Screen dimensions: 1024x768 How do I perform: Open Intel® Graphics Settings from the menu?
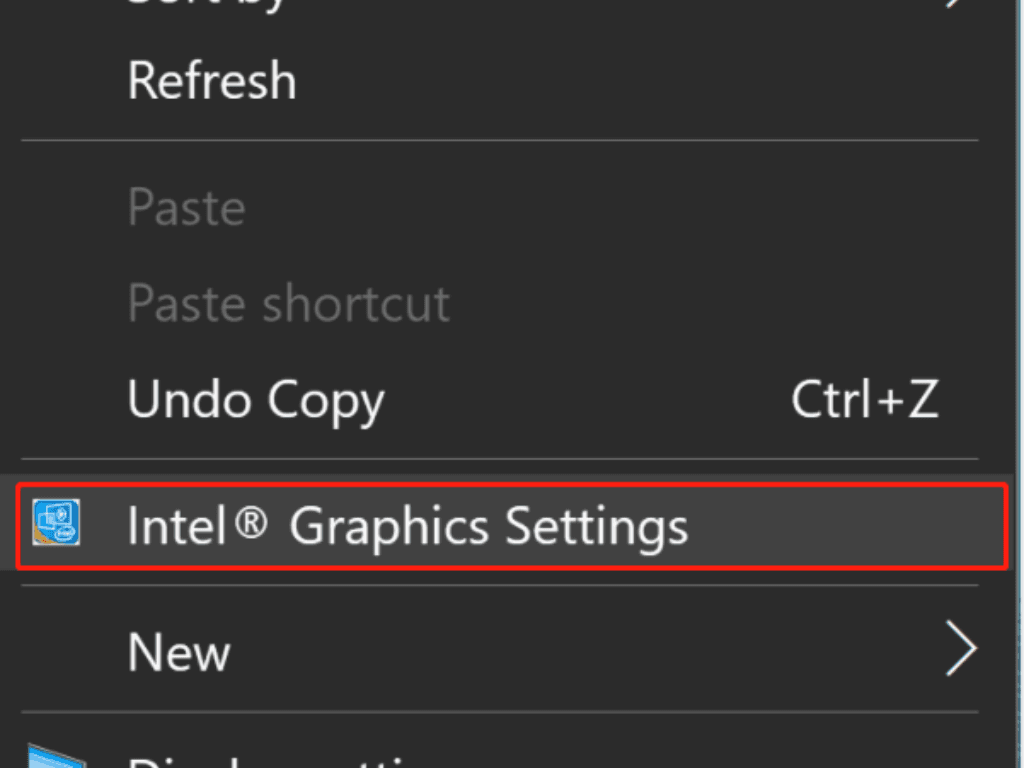(x=408, y=526)
